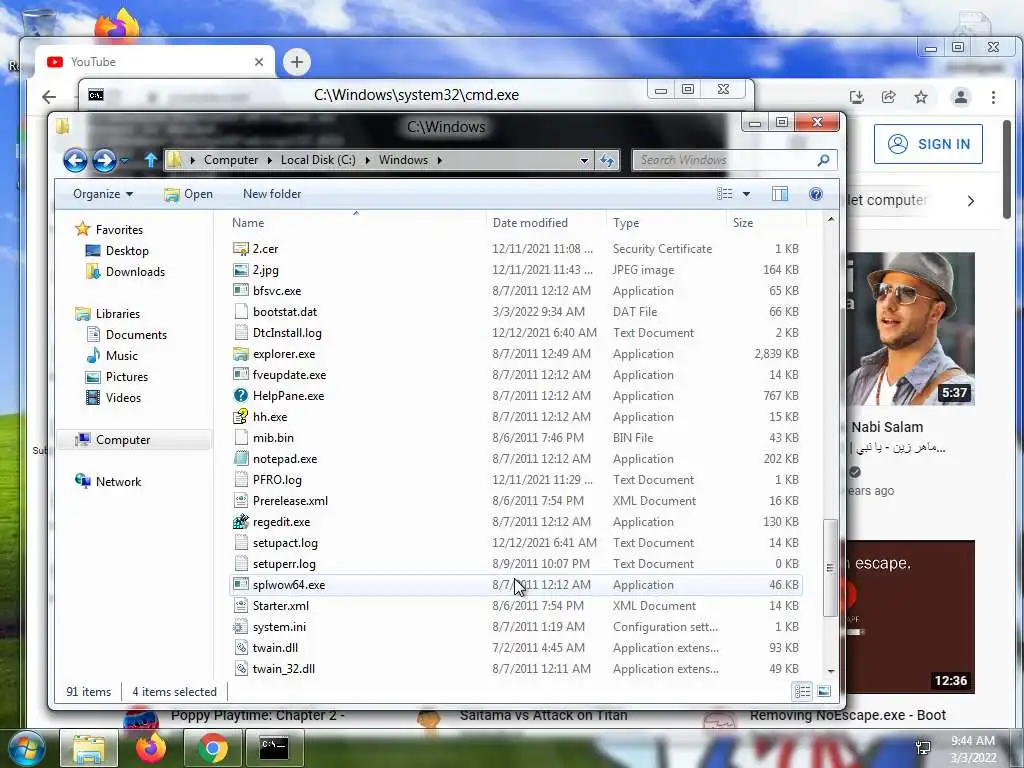Click the Explorer Back arrow button
1024x768 pixels.
[75, 160]
